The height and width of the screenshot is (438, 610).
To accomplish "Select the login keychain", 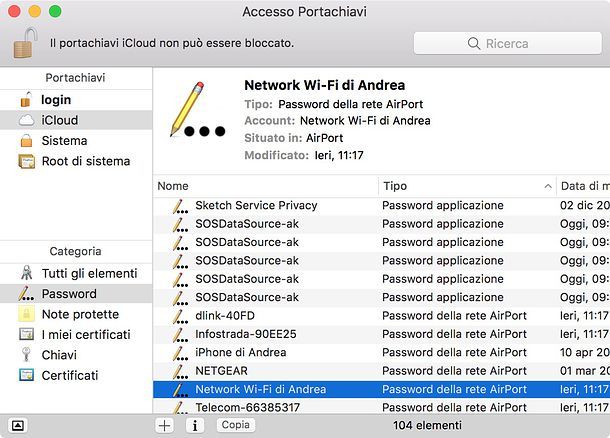I will 76,100.
